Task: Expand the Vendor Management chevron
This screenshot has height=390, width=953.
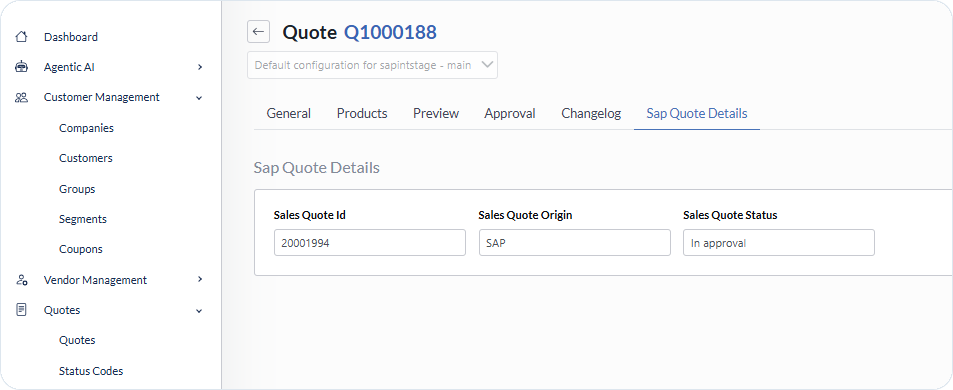Action: 200,279
